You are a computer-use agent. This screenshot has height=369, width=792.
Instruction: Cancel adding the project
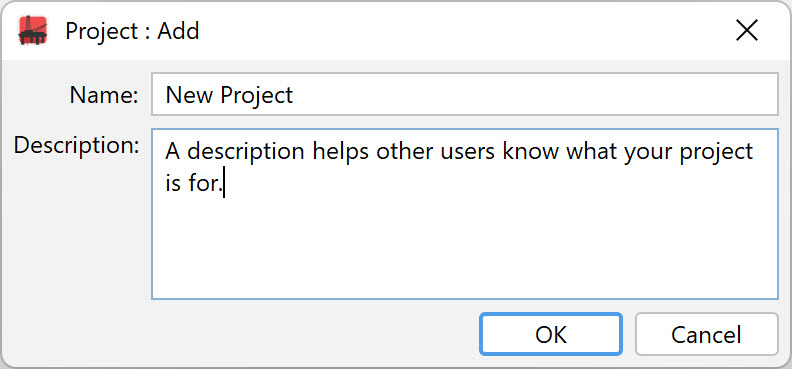pyautogui.click(x=706, y=334)
